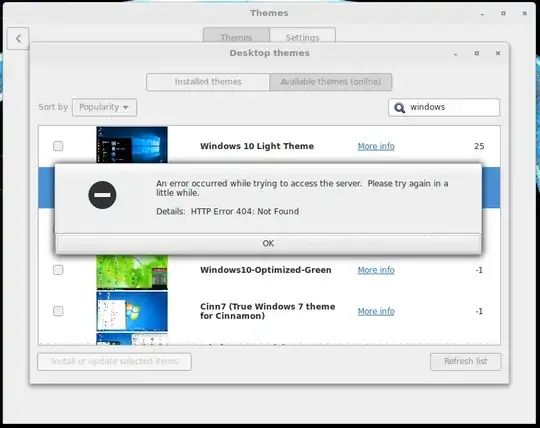The width and height of the screenshot is (540, 428).
Task: Click OK to dismiss the error
Action: 268,243
